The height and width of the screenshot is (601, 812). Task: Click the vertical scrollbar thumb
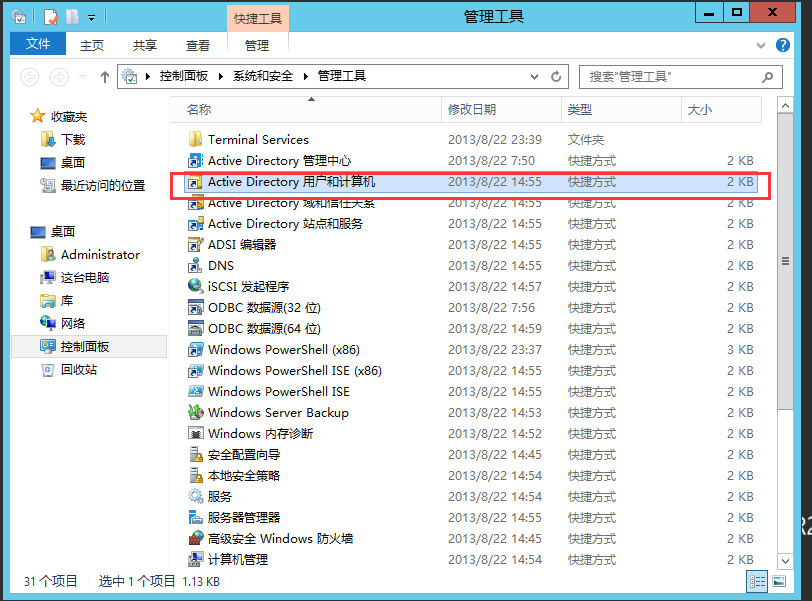[x=785, y=261]
